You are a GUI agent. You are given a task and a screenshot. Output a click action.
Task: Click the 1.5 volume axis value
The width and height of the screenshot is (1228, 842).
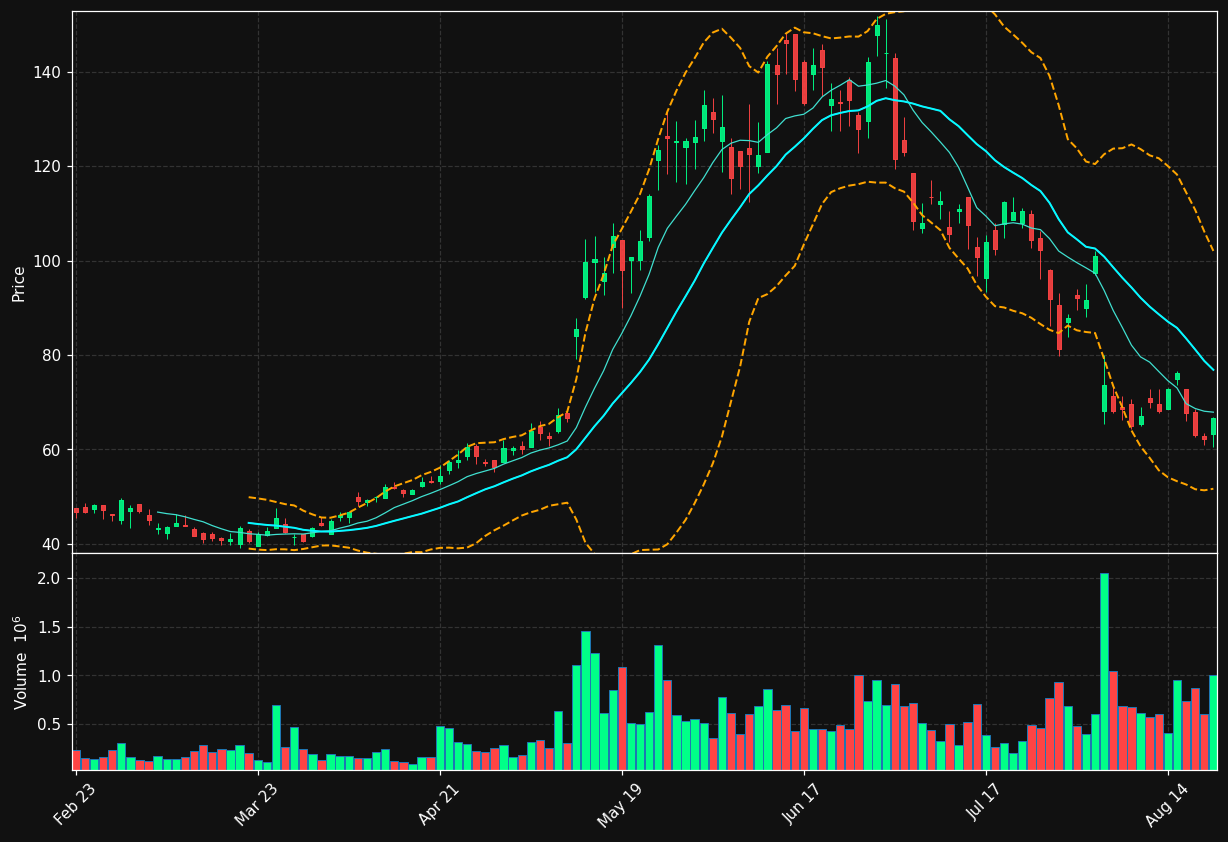pyautogui.click(x=50, y=628)
